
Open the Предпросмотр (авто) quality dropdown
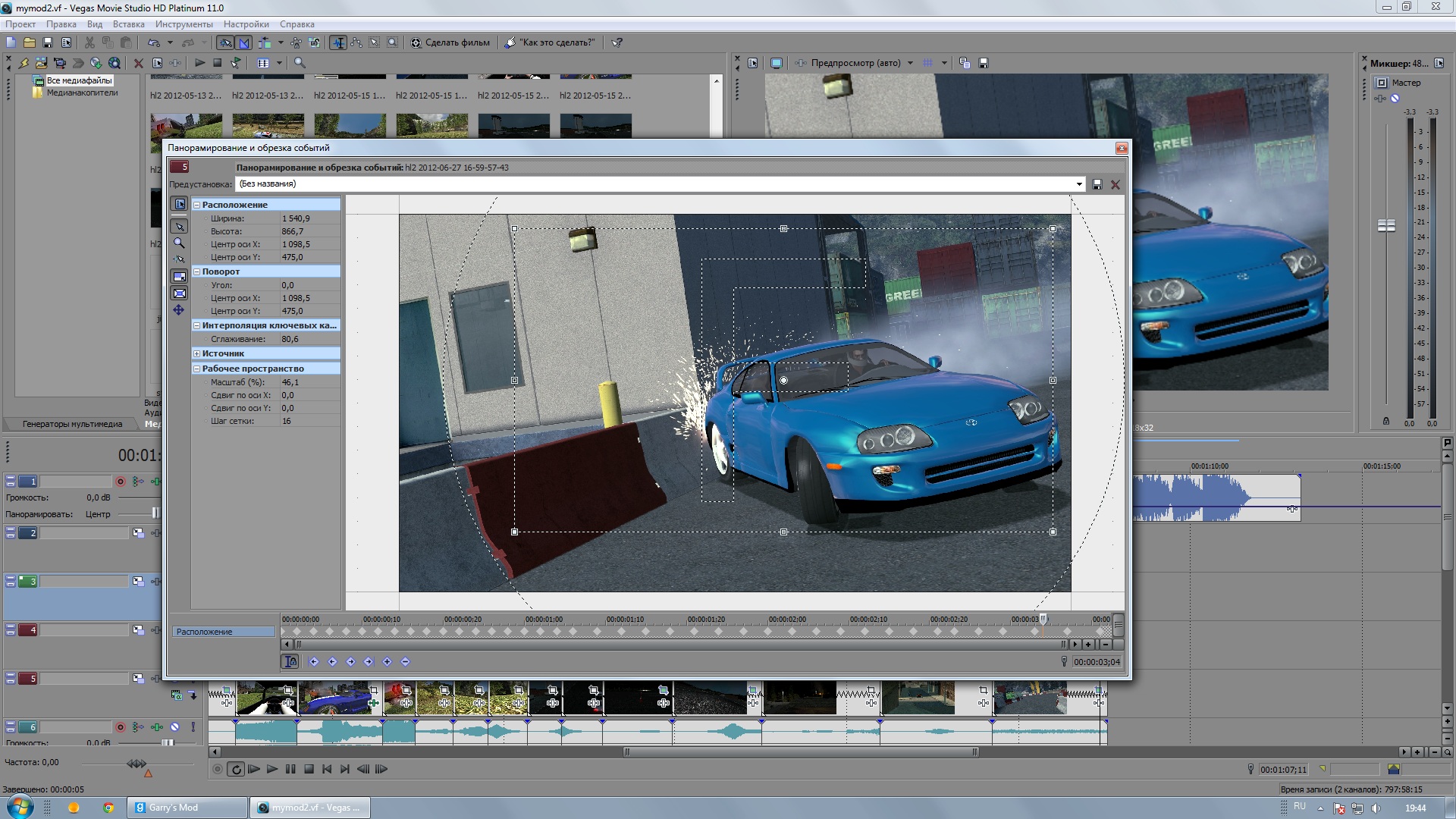(x=911, y=63)
